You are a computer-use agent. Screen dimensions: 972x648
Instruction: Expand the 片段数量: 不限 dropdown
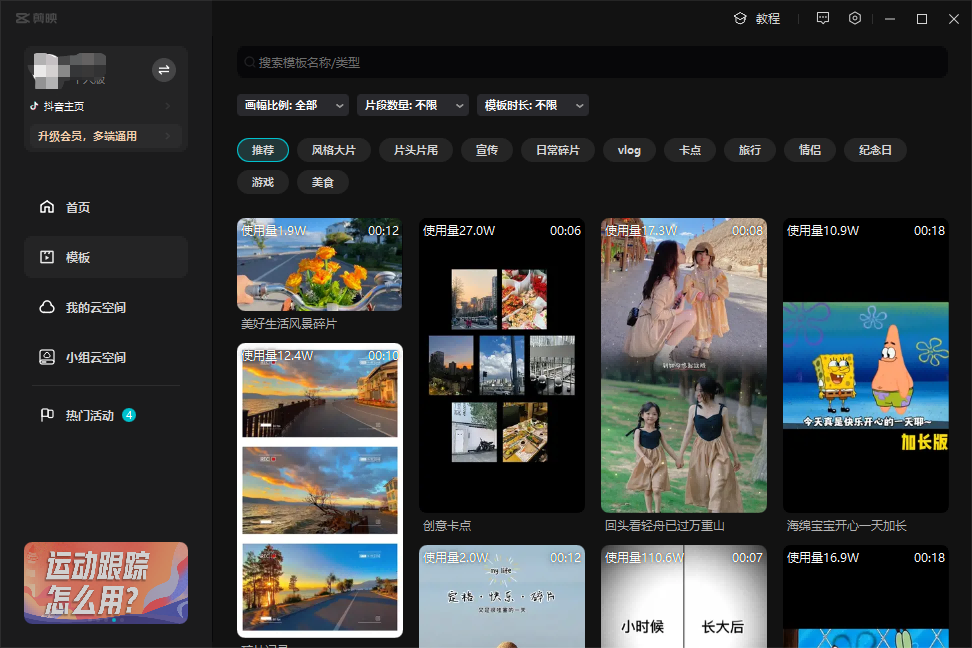pyautogui.click(x=412, y=105)
